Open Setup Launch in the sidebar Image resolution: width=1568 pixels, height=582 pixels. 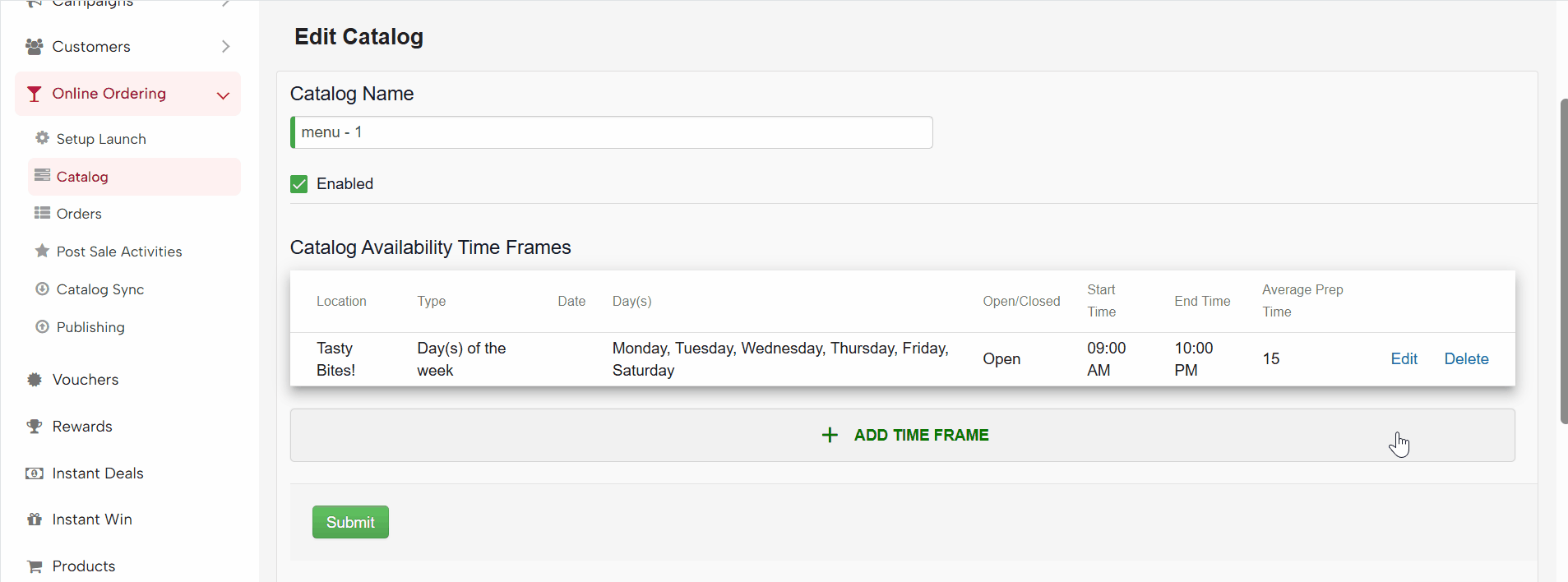[101, 139]
